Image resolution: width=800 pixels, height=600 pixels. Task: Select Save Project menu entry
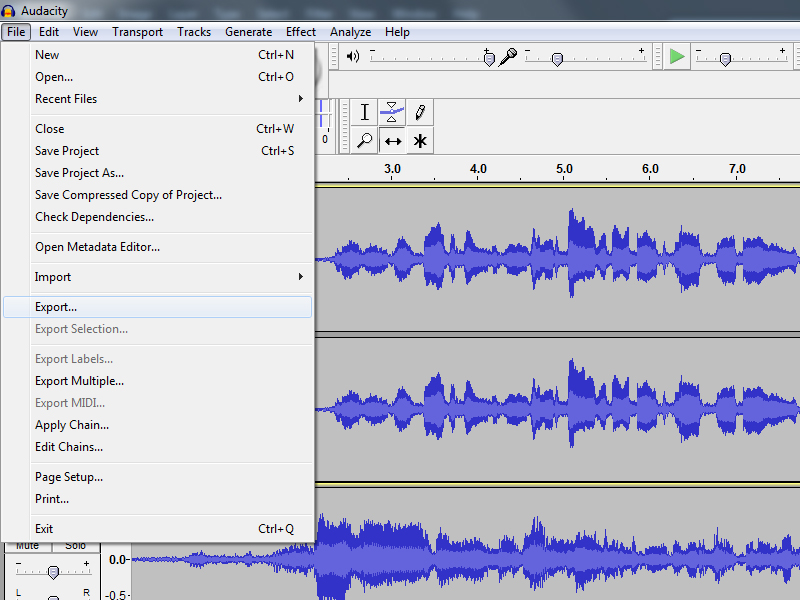coord(158,151)
